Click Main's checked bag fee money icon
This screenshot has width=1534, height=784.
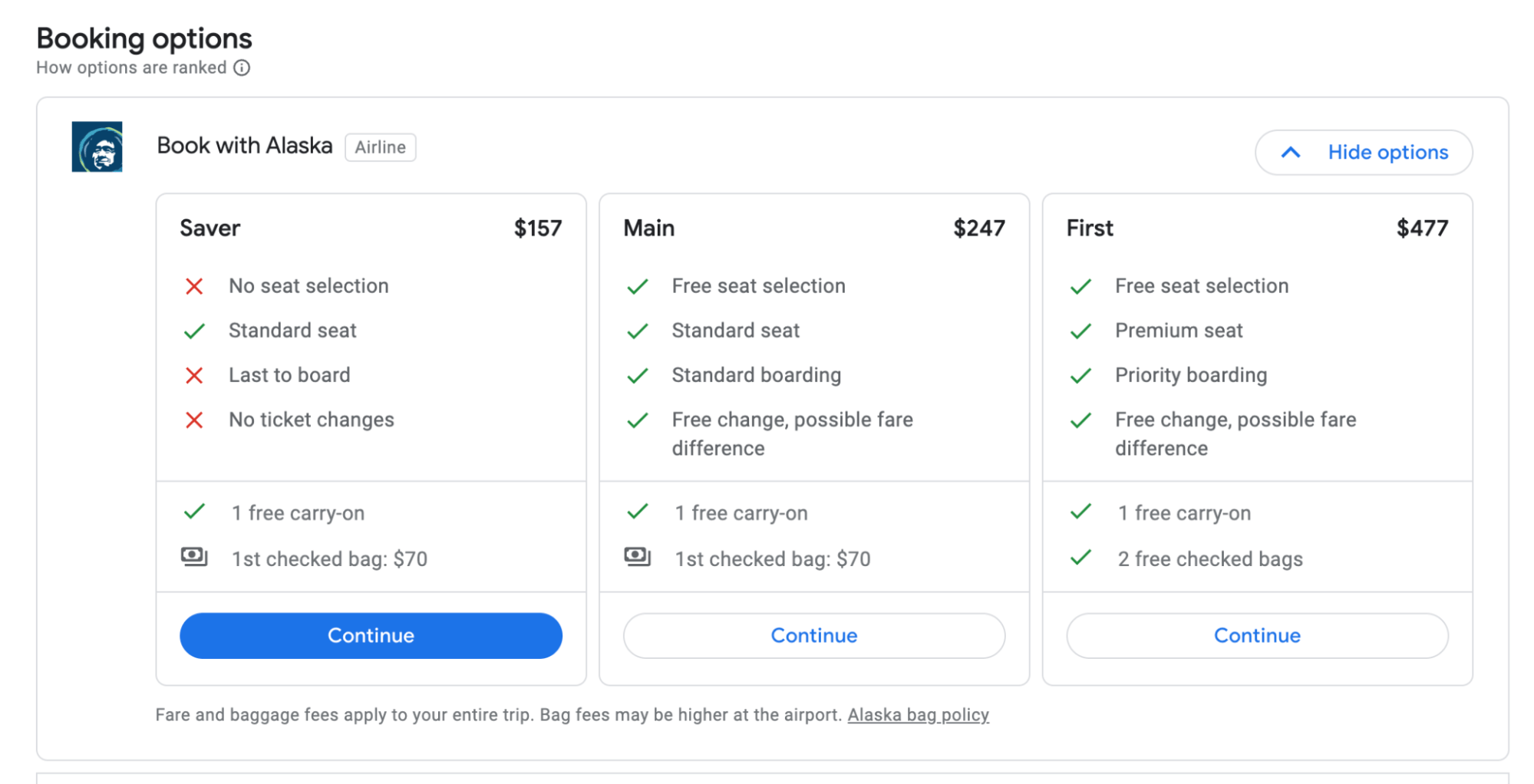(x=637, y=556)
